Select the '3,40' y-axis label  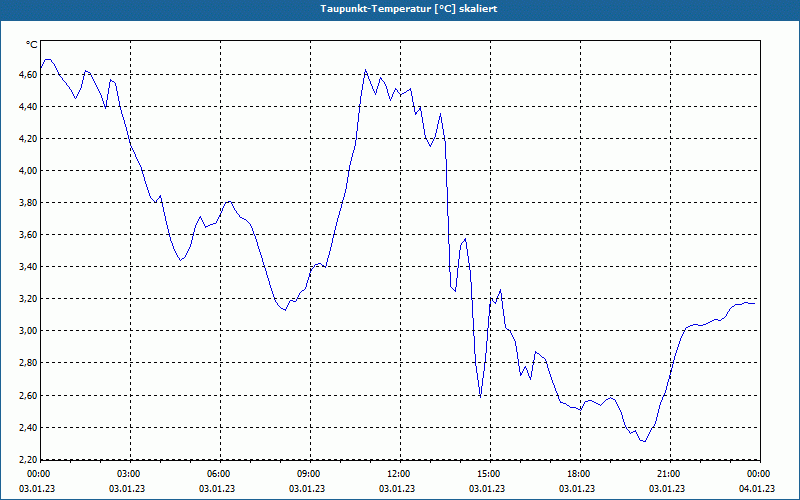pyautogui.click(x=29, y=267)
